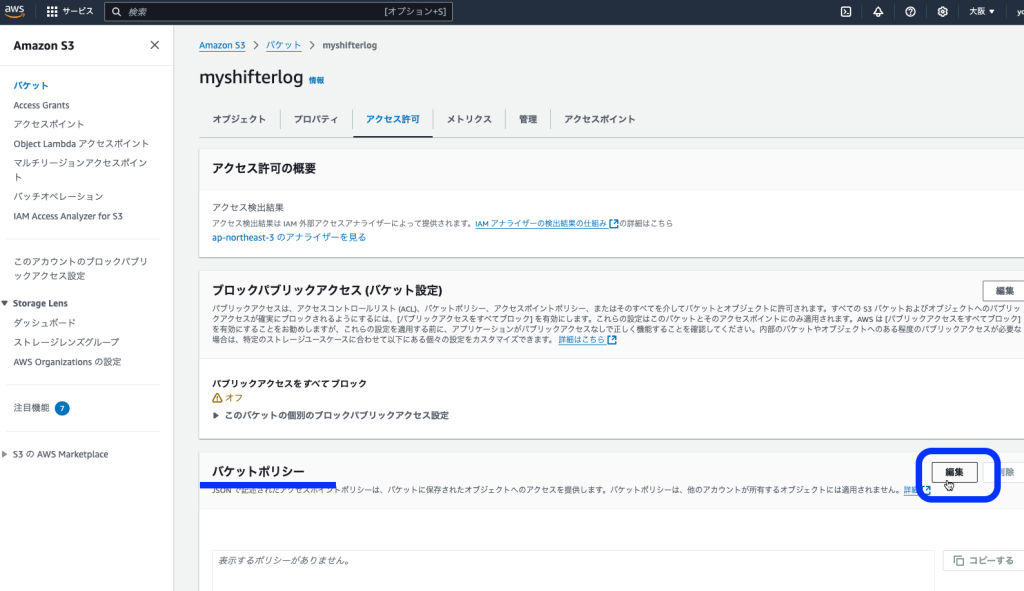
Task: Switch to the プロパティ tab
Action: (x=316, y=119)
